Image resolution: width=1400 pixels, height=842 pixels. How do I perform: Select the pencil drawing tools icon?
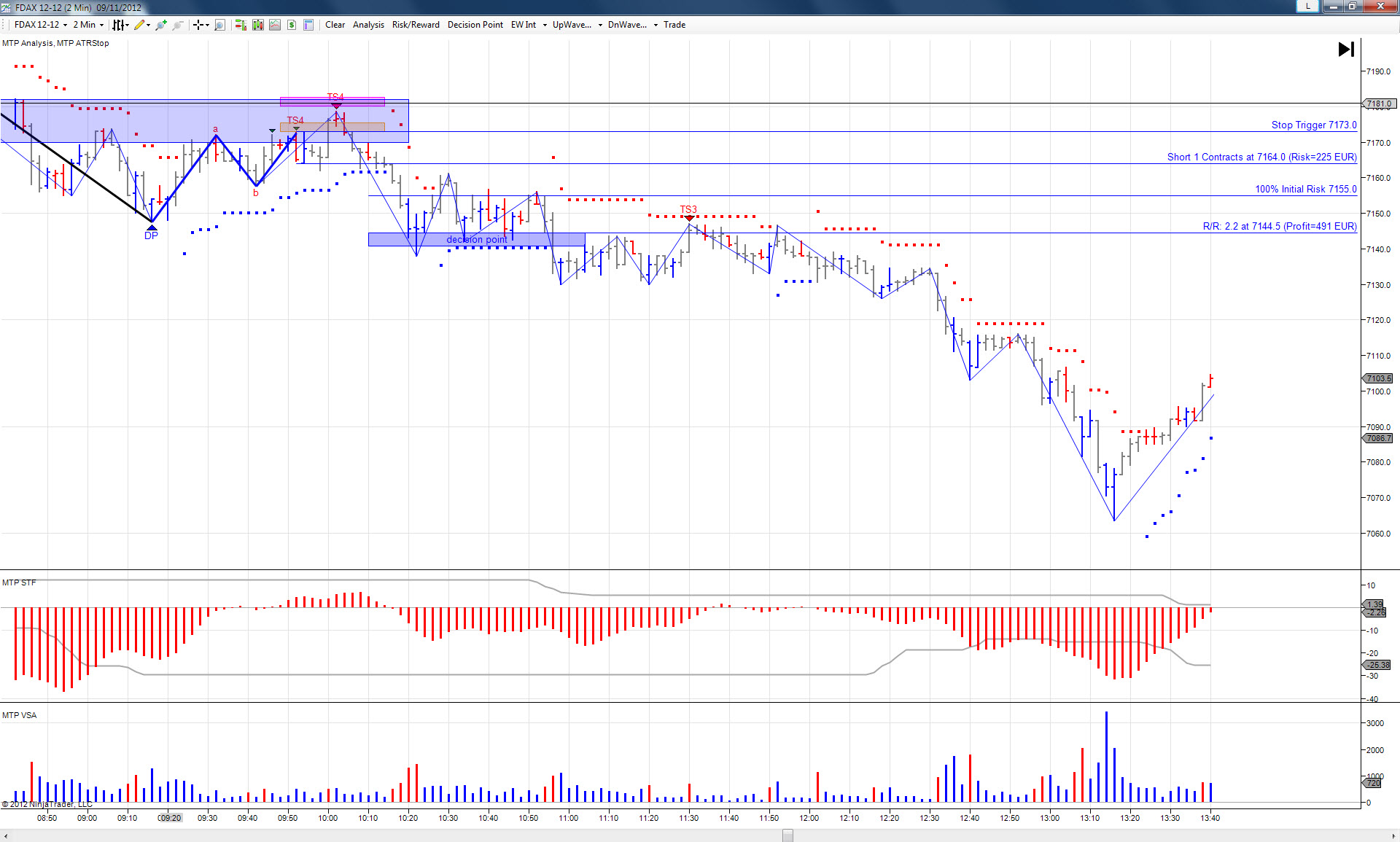pyautogui.click(x=141, y=25)
